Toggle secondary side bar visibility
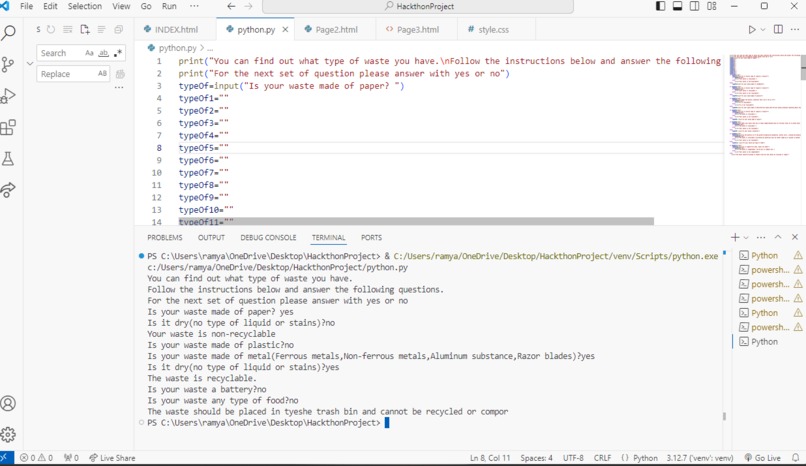This screenshot has width=806, height=466. pyautogui.click(x=694, y=6)
